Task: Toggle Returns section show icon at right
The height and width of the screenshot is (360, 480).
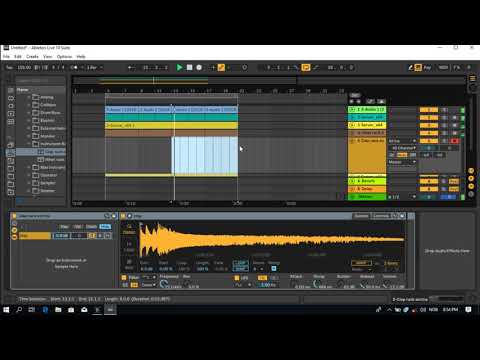Action: 471,179
